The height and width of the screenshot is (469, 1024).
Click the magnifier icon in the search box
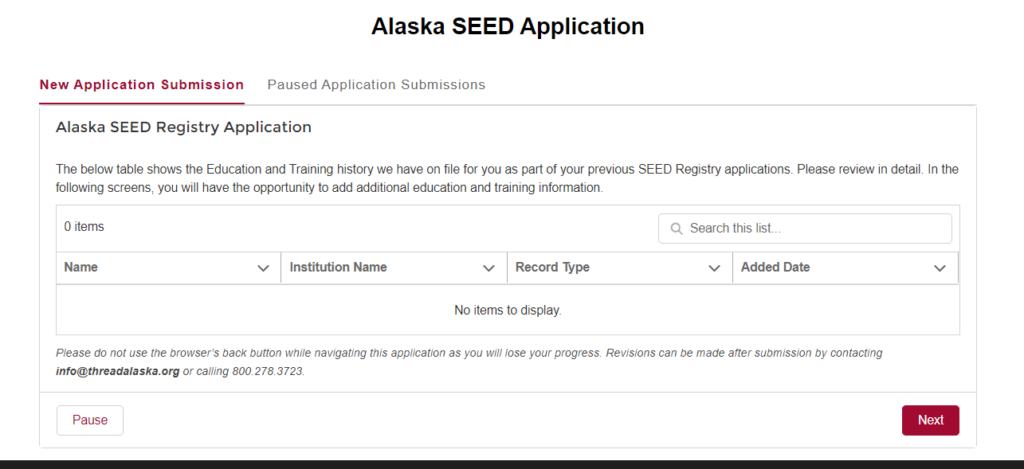point(677,229)
